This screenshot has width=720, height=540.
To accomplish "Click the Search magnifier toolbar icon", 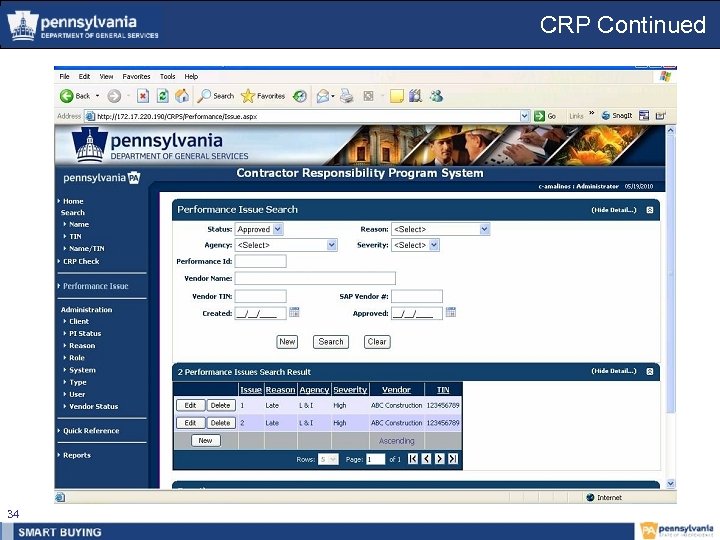I will tap(204, 96).
